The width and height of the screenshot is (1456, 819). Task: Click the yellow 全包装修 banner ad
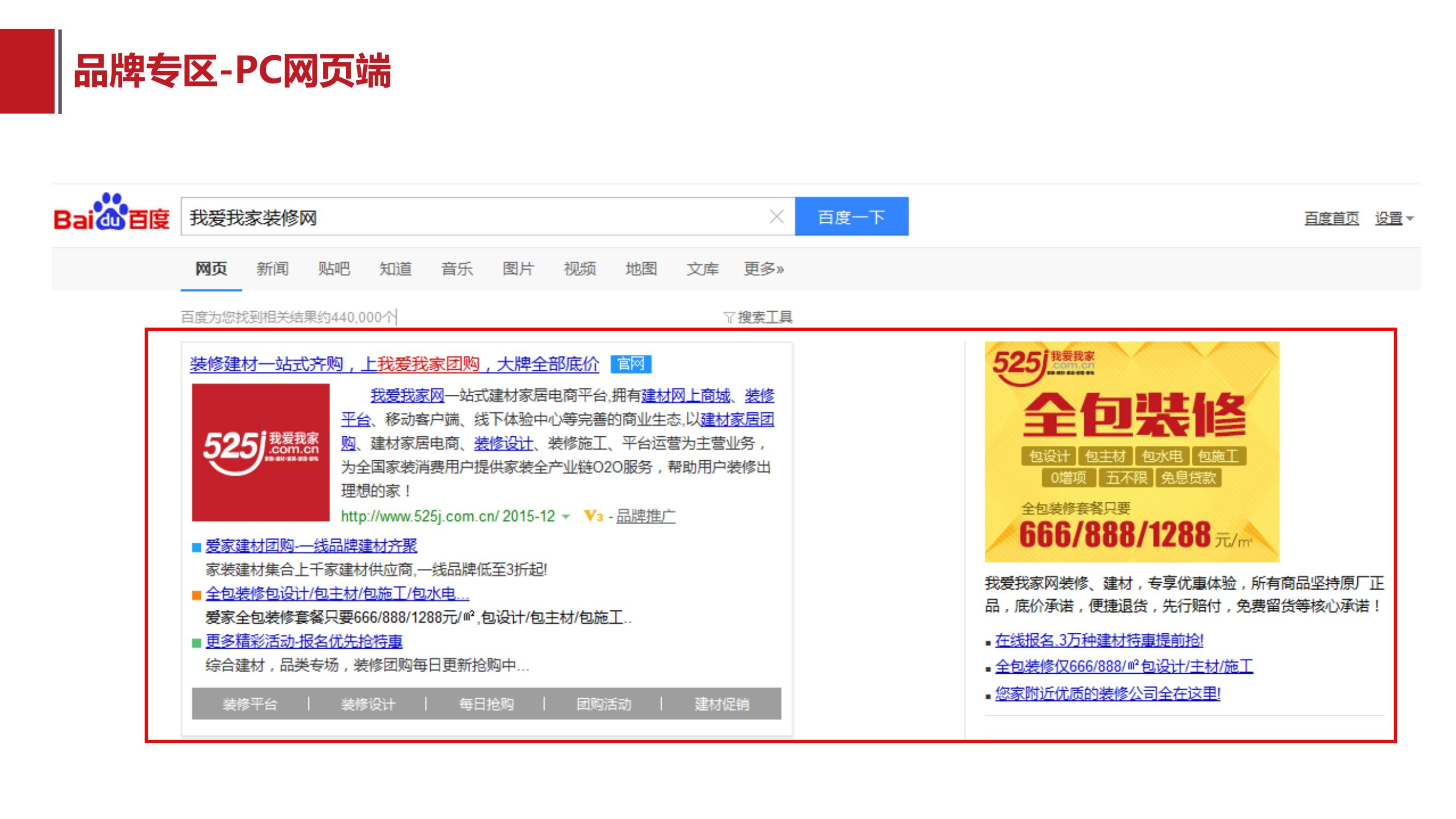[1132, 452]
